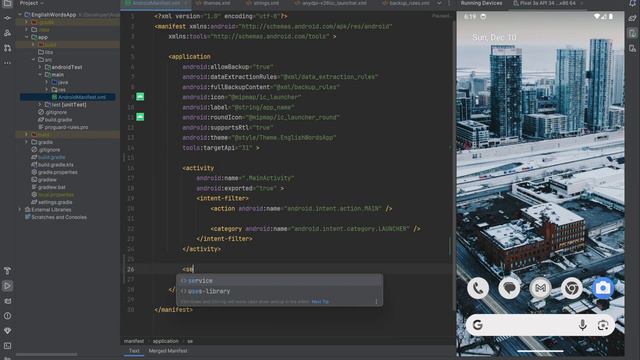Expand the res folder
This screenshot has height=360, width=640.
coord(47,89)
